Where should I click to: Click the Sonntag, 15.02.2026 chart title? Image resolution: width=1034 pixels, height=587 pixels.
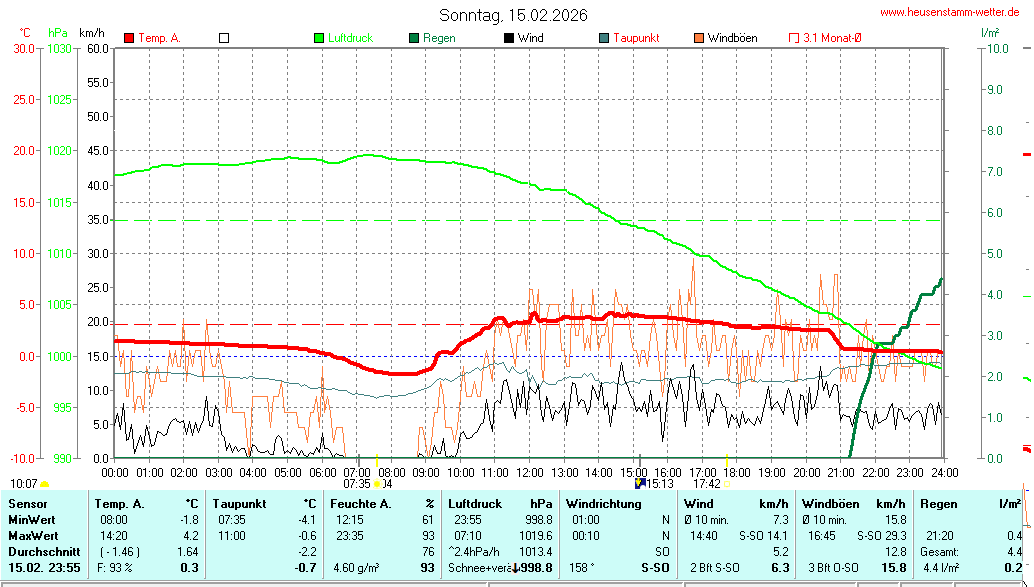tap(513, 15)
